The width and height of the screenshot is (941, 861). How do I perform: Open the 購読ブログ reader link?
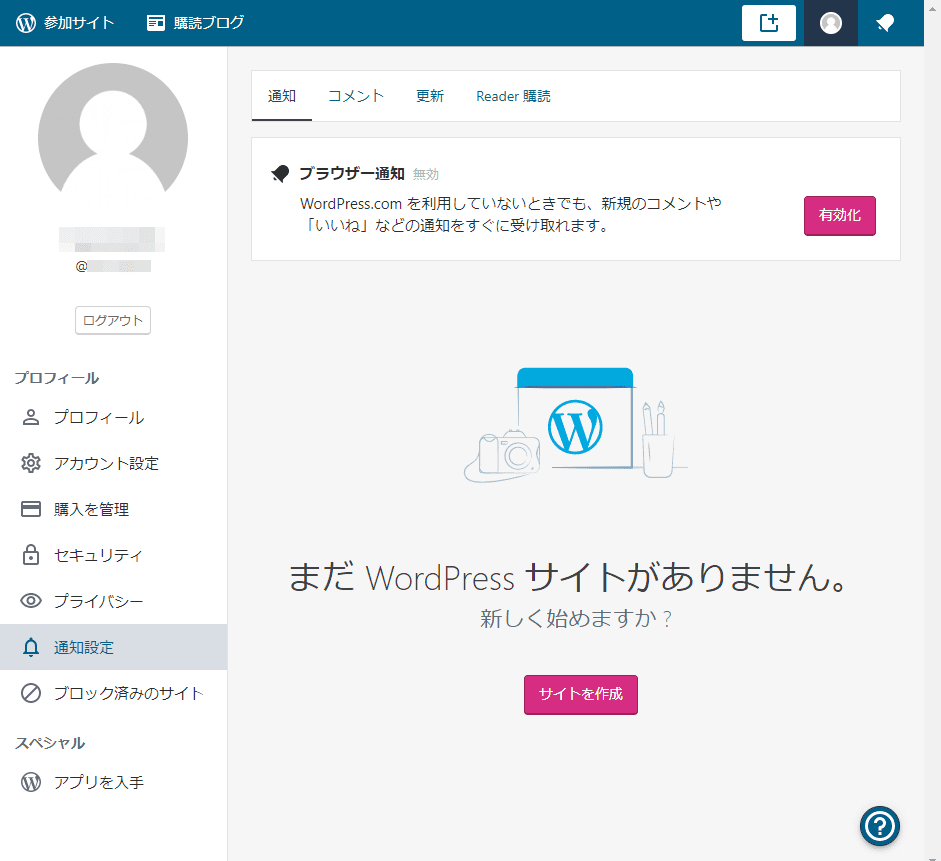click(x=196, y=23)
